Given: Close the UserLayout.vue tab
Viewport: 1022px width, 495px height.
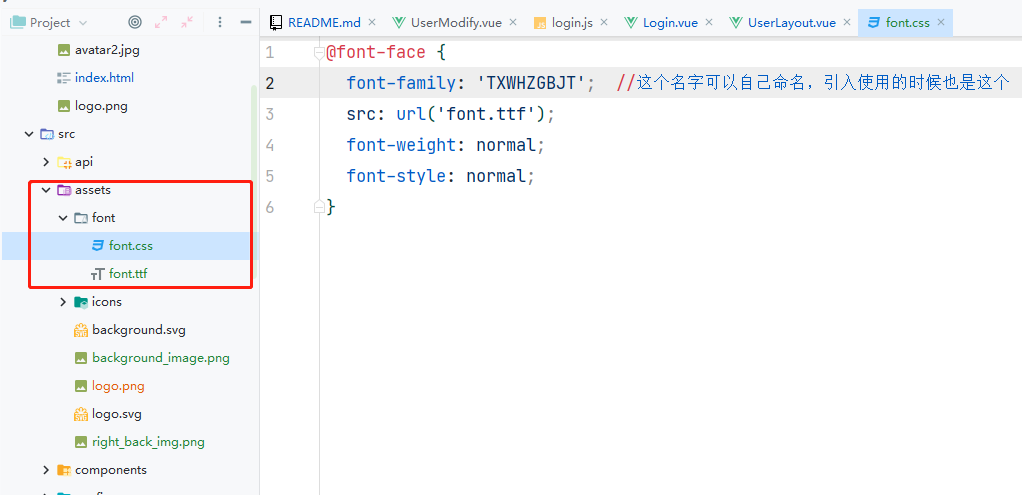Looking at the screenshot, I should coord(847,22).
